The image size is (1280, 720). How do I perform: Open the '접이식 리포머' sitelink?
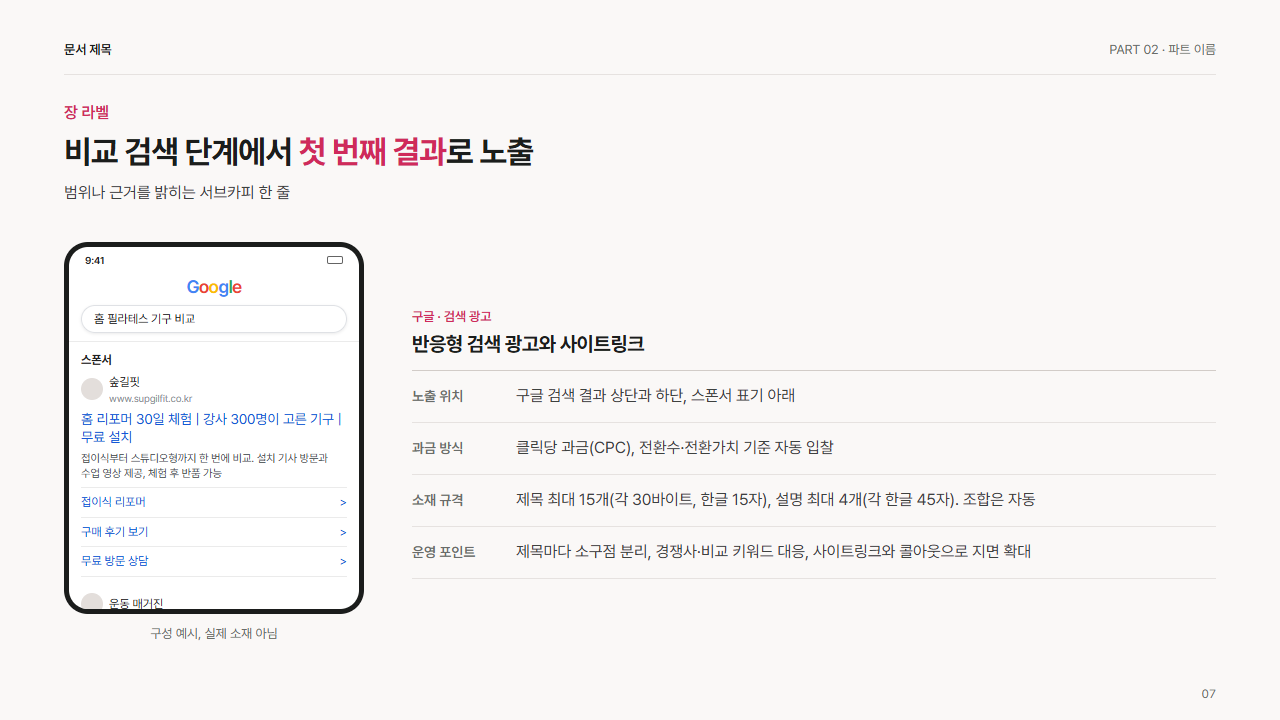[214, 502]
